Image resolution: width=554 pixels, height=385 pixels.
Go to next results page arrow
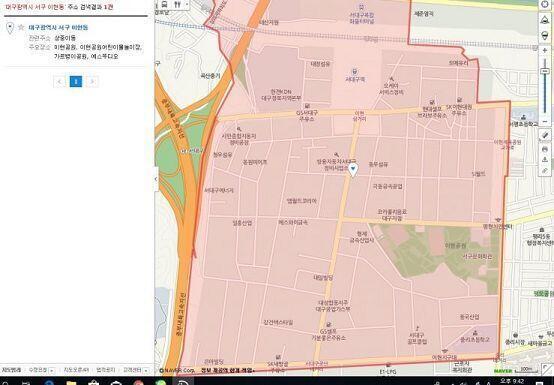point(92,82)
